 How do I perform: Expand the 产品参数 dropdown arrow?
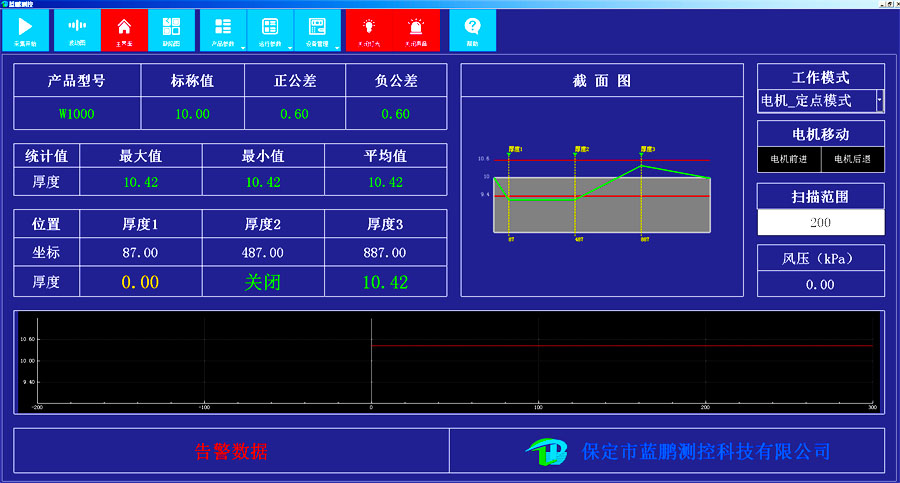(x=243, y=46)
